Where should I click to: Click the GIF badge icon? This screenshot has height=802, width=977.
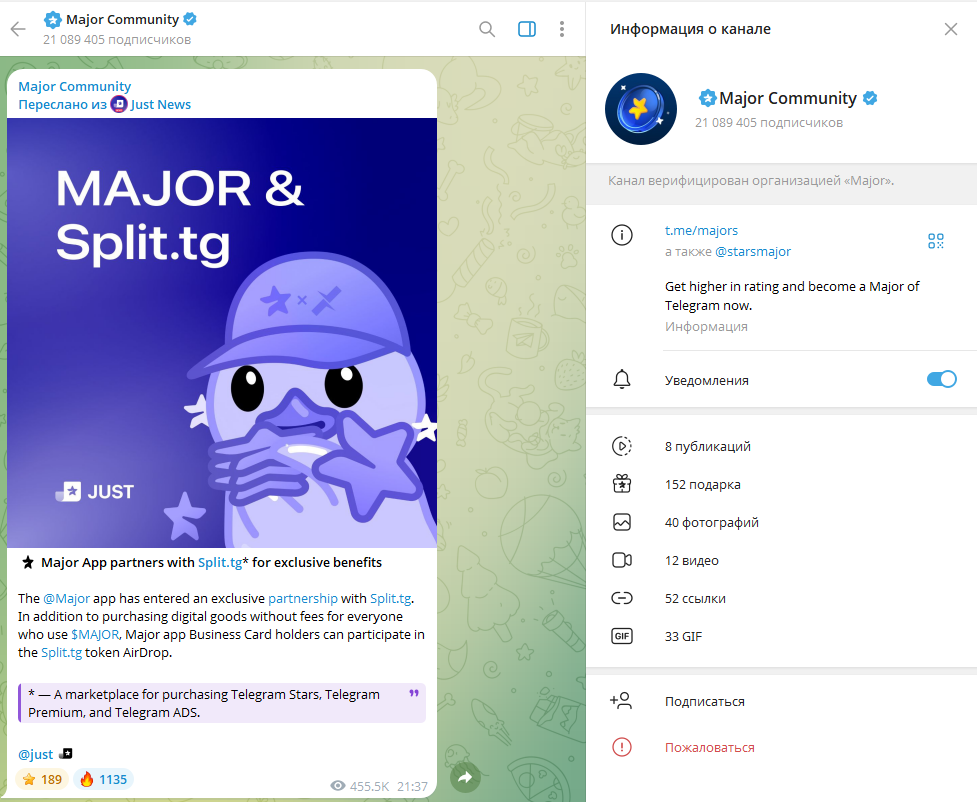tap(622, 636)
